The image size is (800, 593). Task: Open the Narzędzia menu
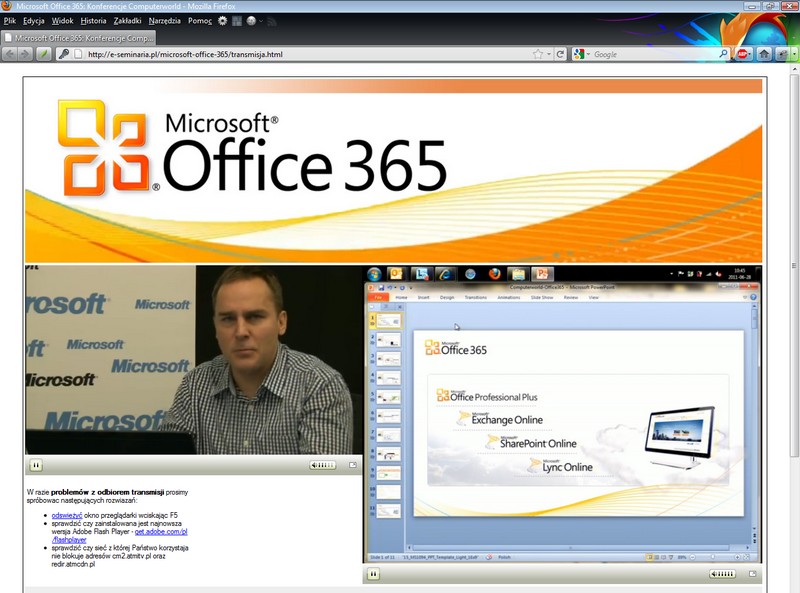tap(165, 20)
